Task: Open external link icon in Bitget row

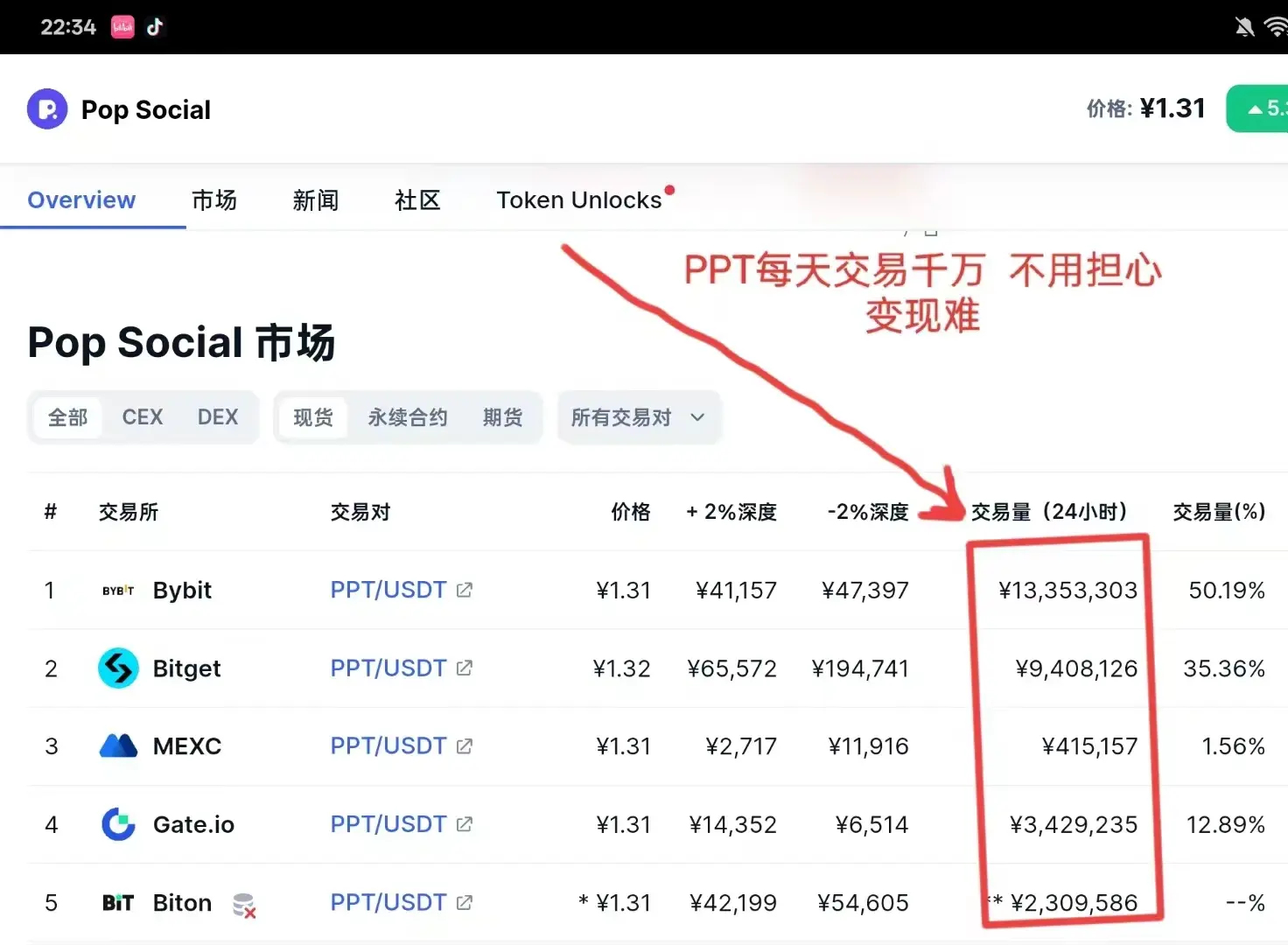Action: (465, 668)
